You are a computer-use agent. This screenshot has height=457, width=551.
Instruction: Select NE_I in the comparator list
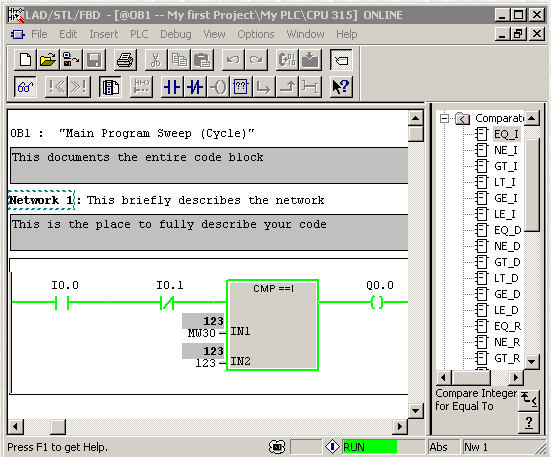click(505, 150)
